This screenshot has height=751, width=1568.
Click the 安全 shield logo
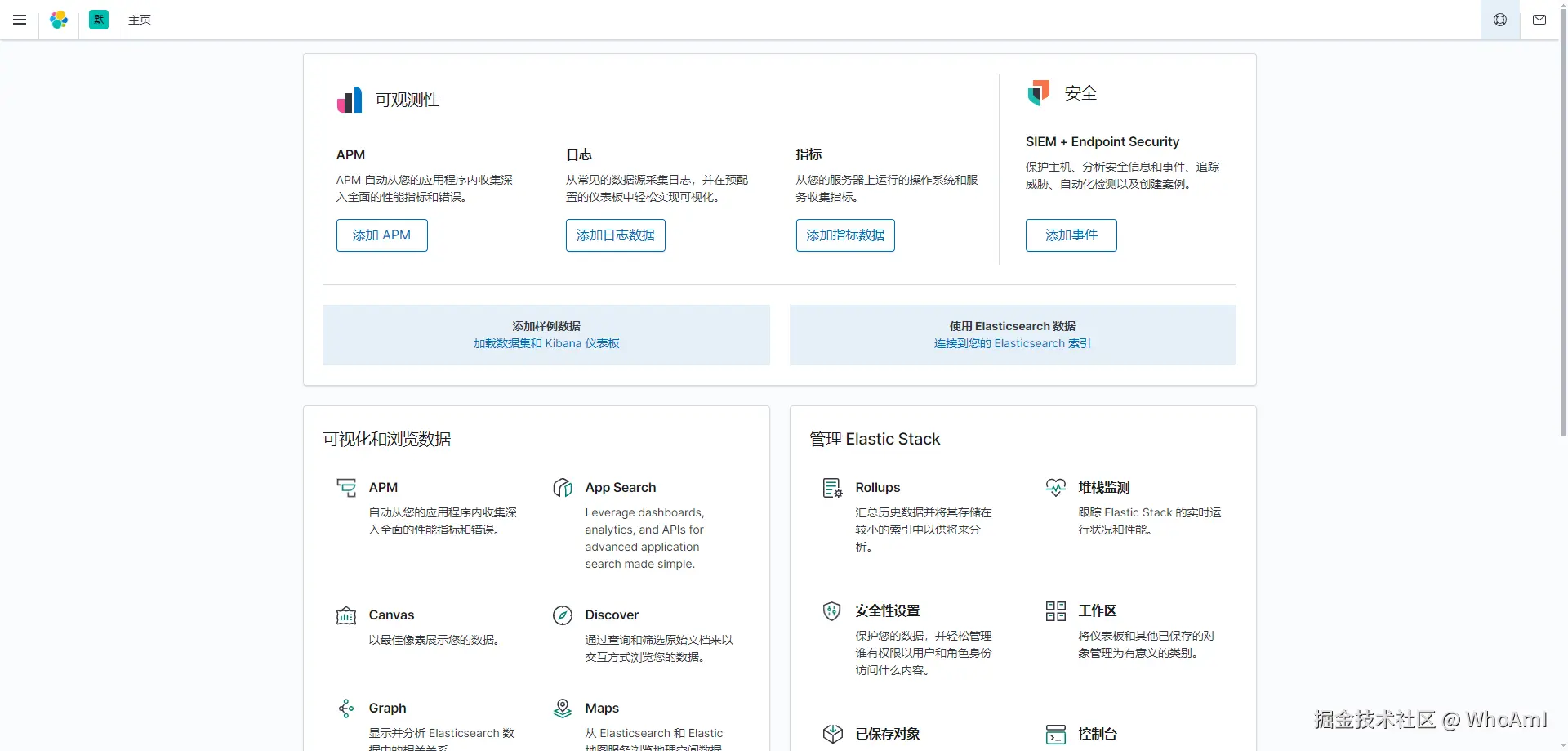click(1039, 92)
